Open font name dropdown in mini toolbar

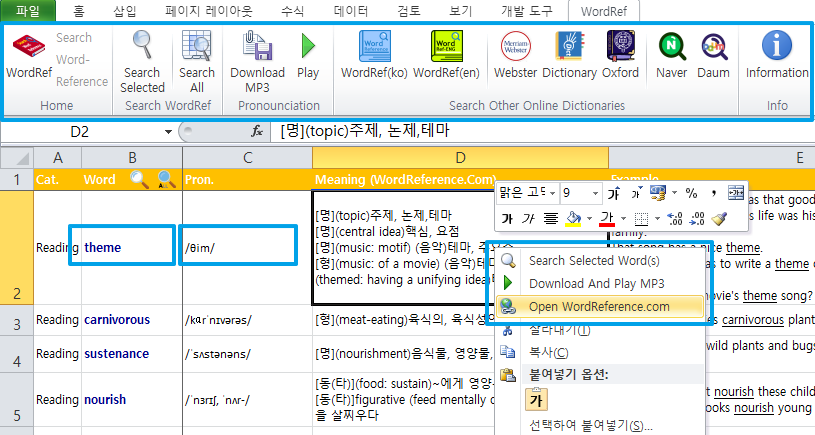[x=553, y=193]
